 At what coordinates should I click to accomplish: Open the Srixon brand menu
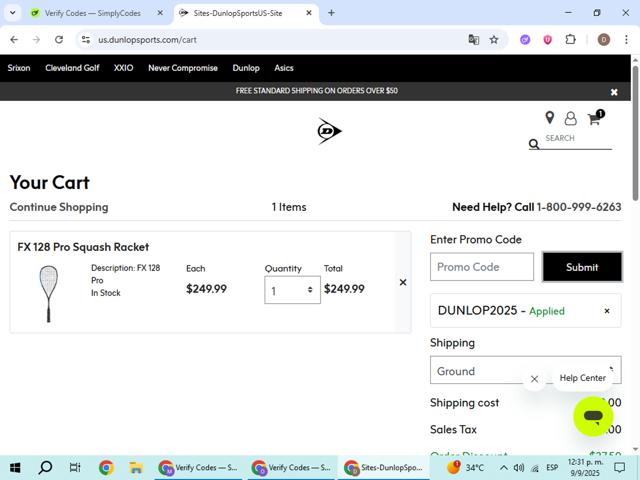coord(19,68)
